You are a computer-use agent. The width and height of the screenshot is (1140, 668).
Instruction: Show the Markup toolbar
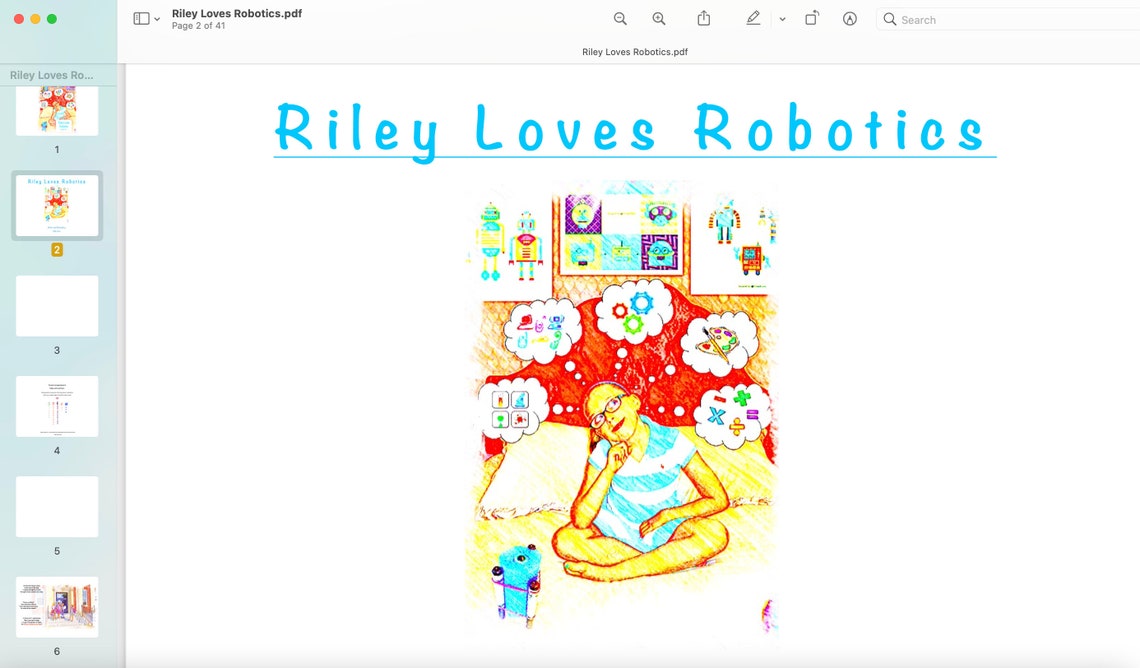tap(849, 18)
